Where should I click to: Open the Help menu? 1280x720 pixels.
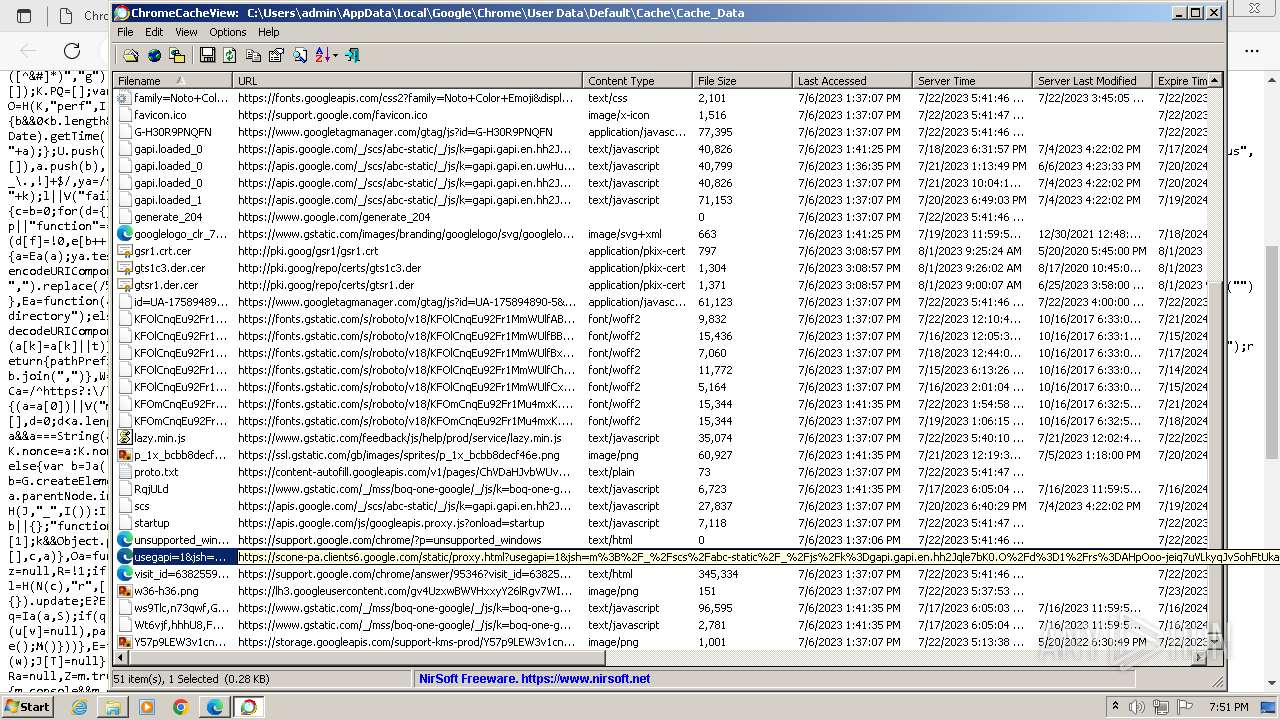point(268,32)
